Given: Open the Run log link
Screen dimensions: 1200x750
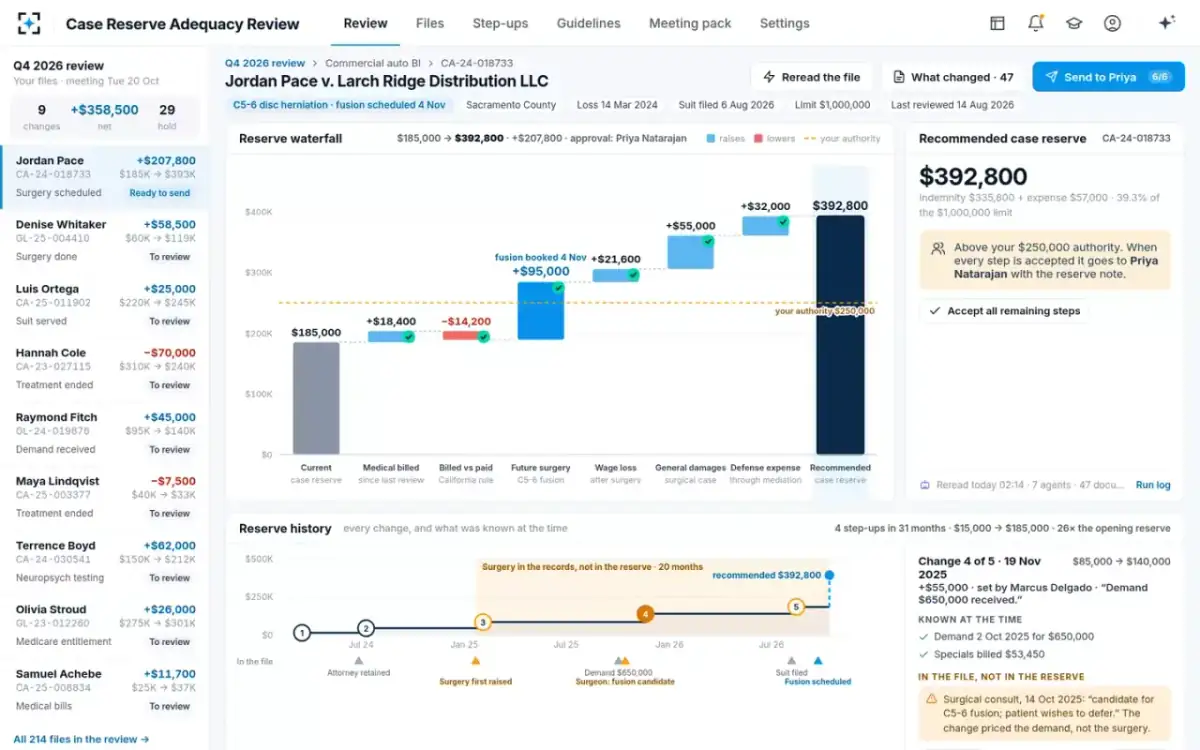Looking at the screenshot, I should 1153,485.
